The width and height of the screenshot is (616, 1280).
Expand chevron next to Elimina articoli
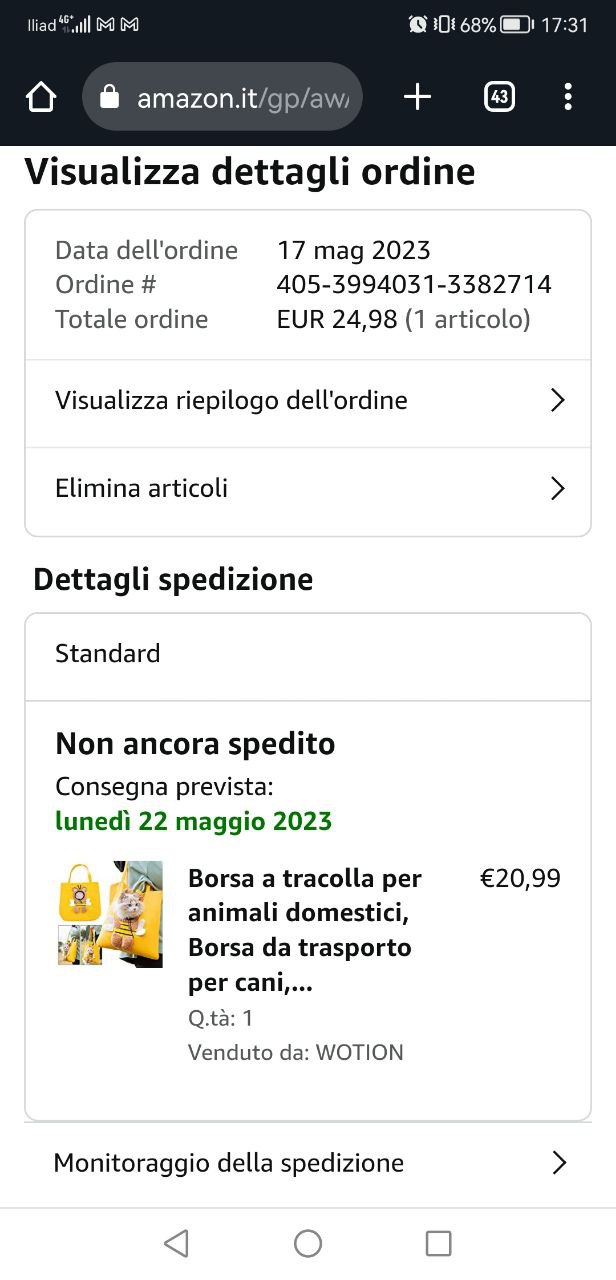click(558, 488)
